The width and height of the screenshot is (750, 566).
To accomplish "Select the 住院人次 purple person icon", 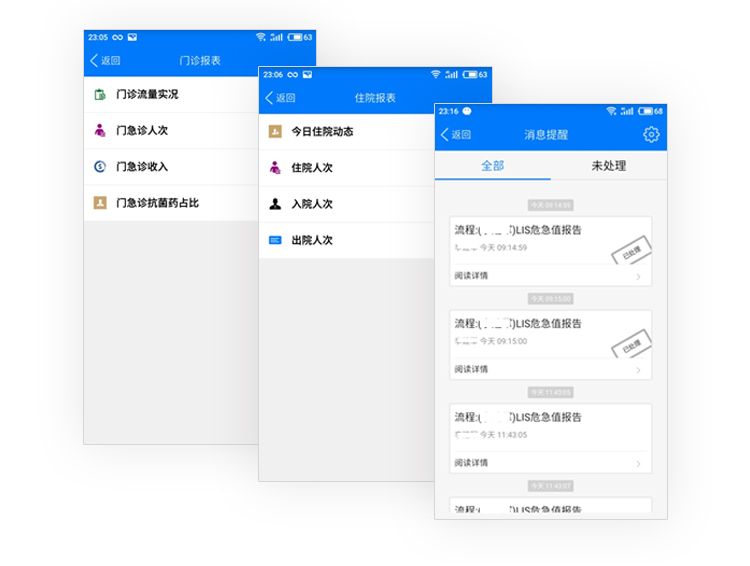I will [275, 167].
